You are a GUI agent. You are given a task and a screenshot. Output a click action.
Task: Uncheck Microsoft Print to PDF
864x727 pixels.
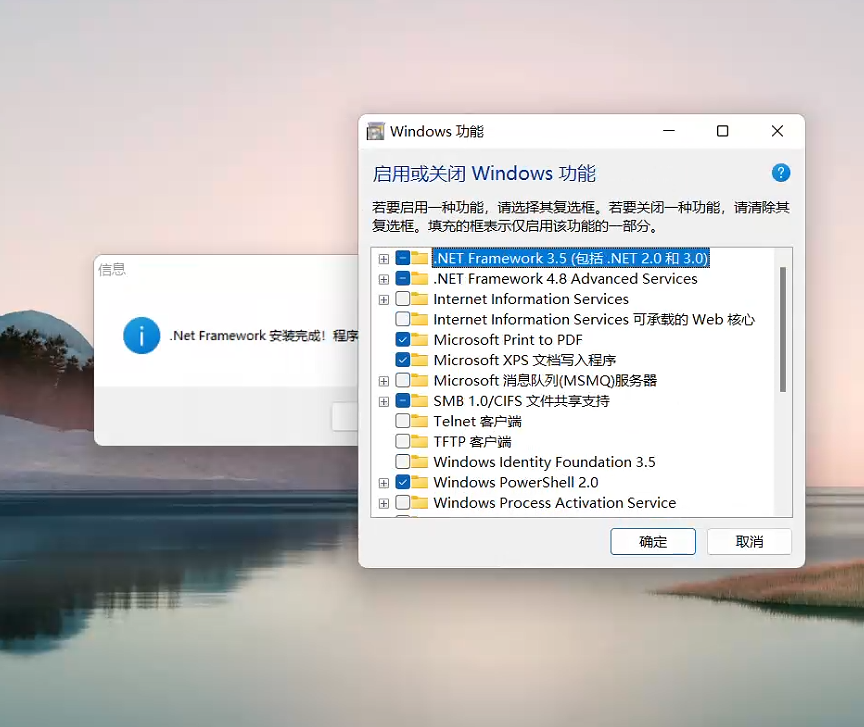click(403, 340)
